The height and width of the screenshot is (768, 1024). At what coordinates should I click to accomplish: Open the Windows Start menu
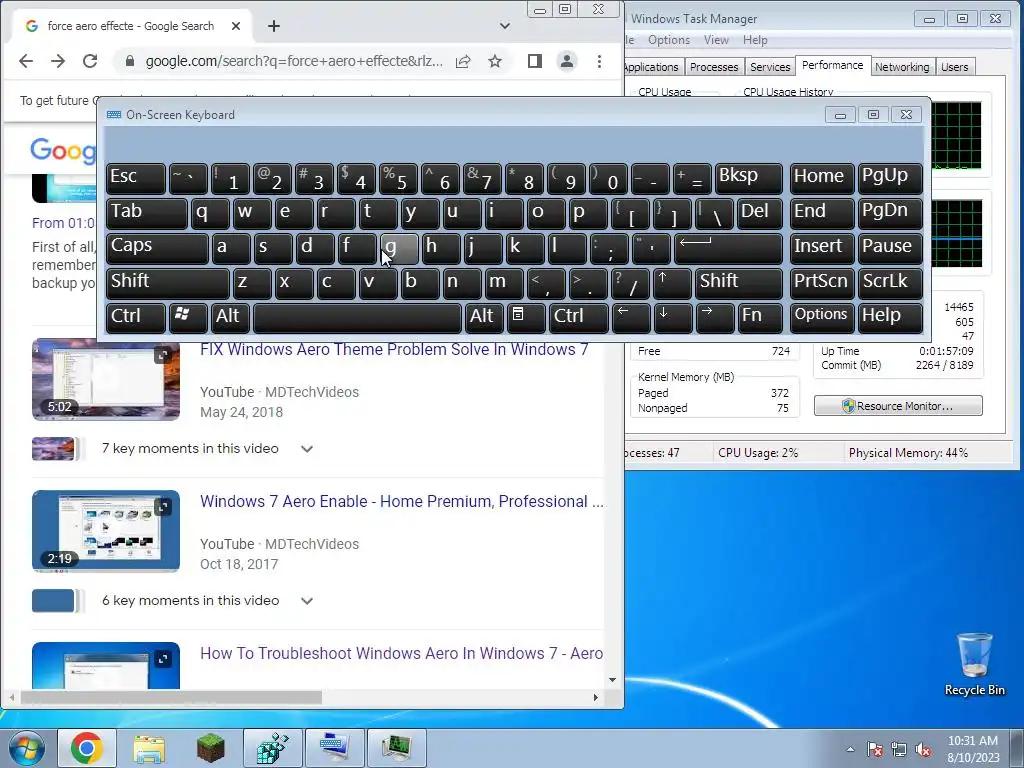pos(27,748)
